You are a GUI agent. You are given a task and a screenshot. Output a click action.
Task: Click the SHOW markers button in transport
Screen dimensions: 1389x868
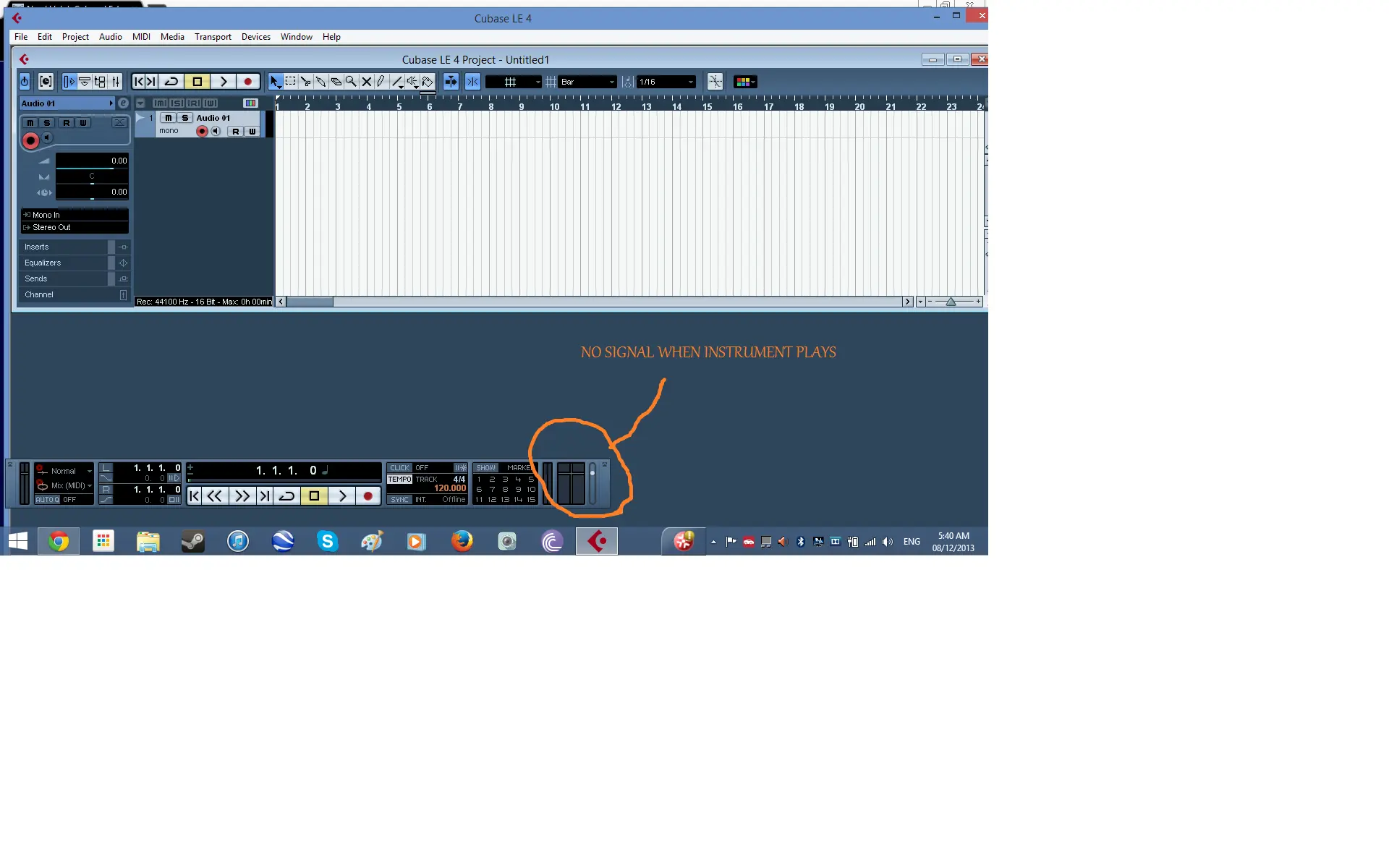click(x=486, y=468)
